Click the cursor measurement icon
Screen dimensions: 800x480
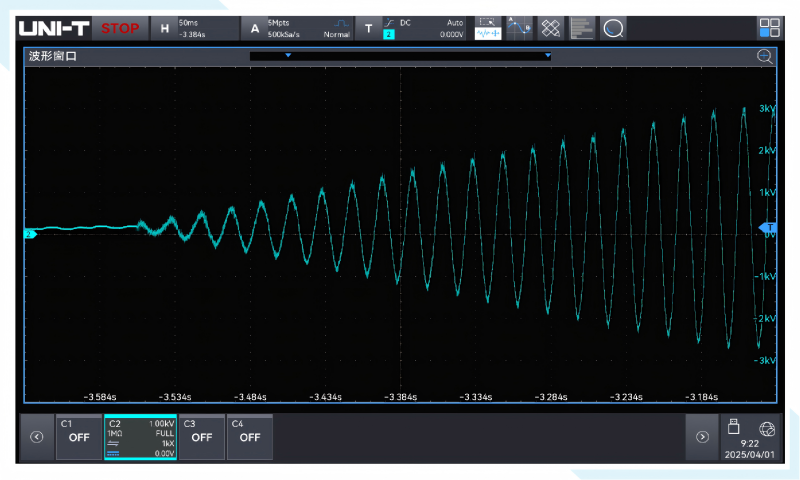pyautogui.click(x=519, y=28)
